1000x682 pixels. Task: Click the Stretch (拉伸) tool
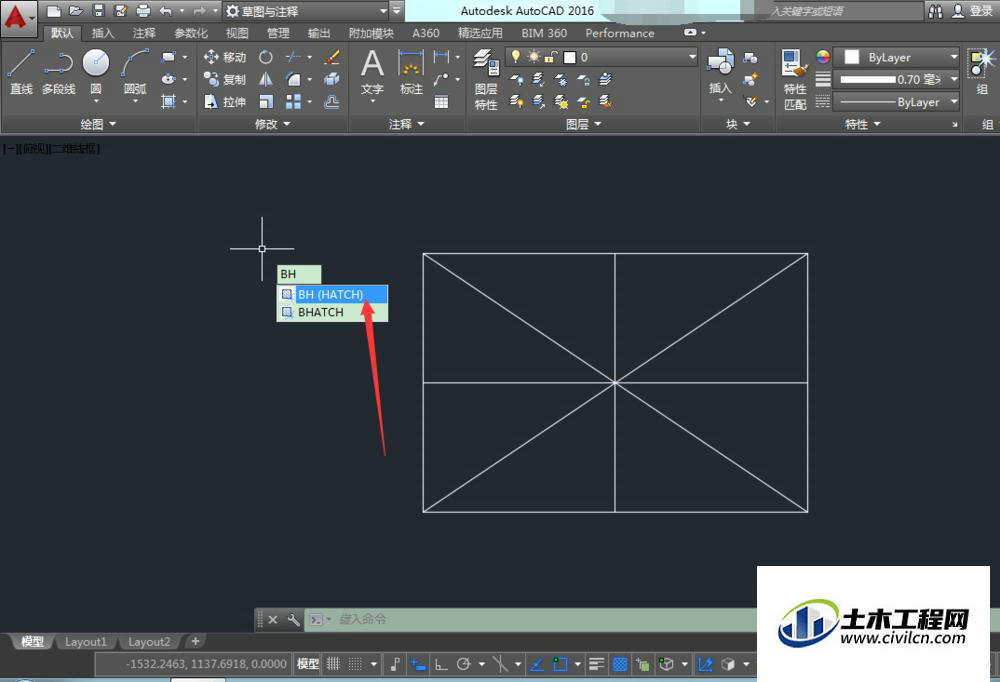click(x=224, y=101)
